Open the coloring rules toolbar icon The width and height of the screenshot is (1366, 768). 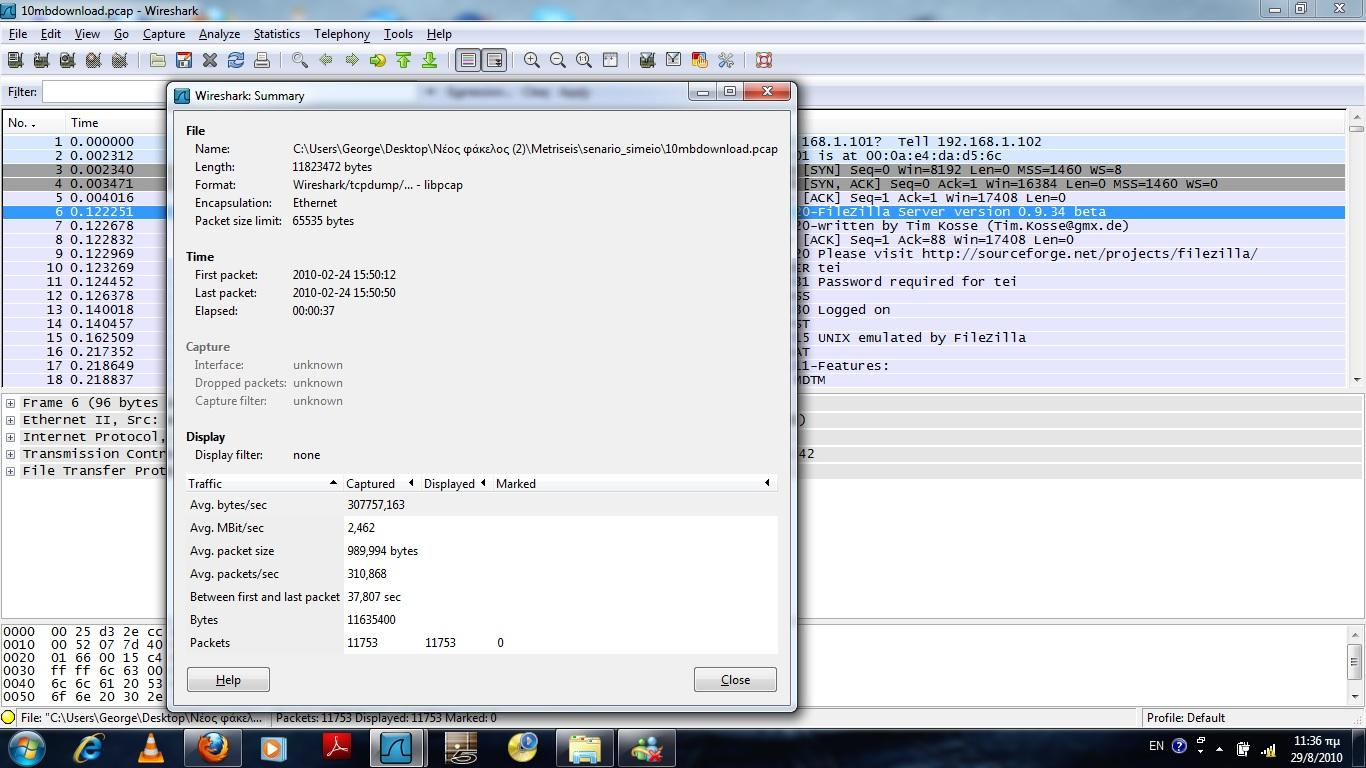[x=700, y=60]
